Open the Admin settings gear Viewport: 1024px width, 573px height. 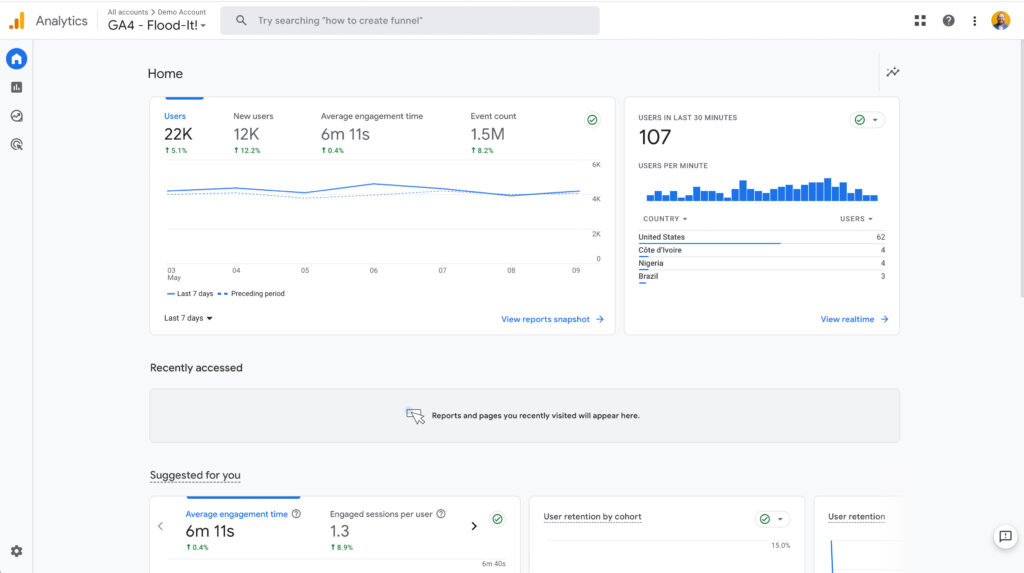(x=16, y=551)
